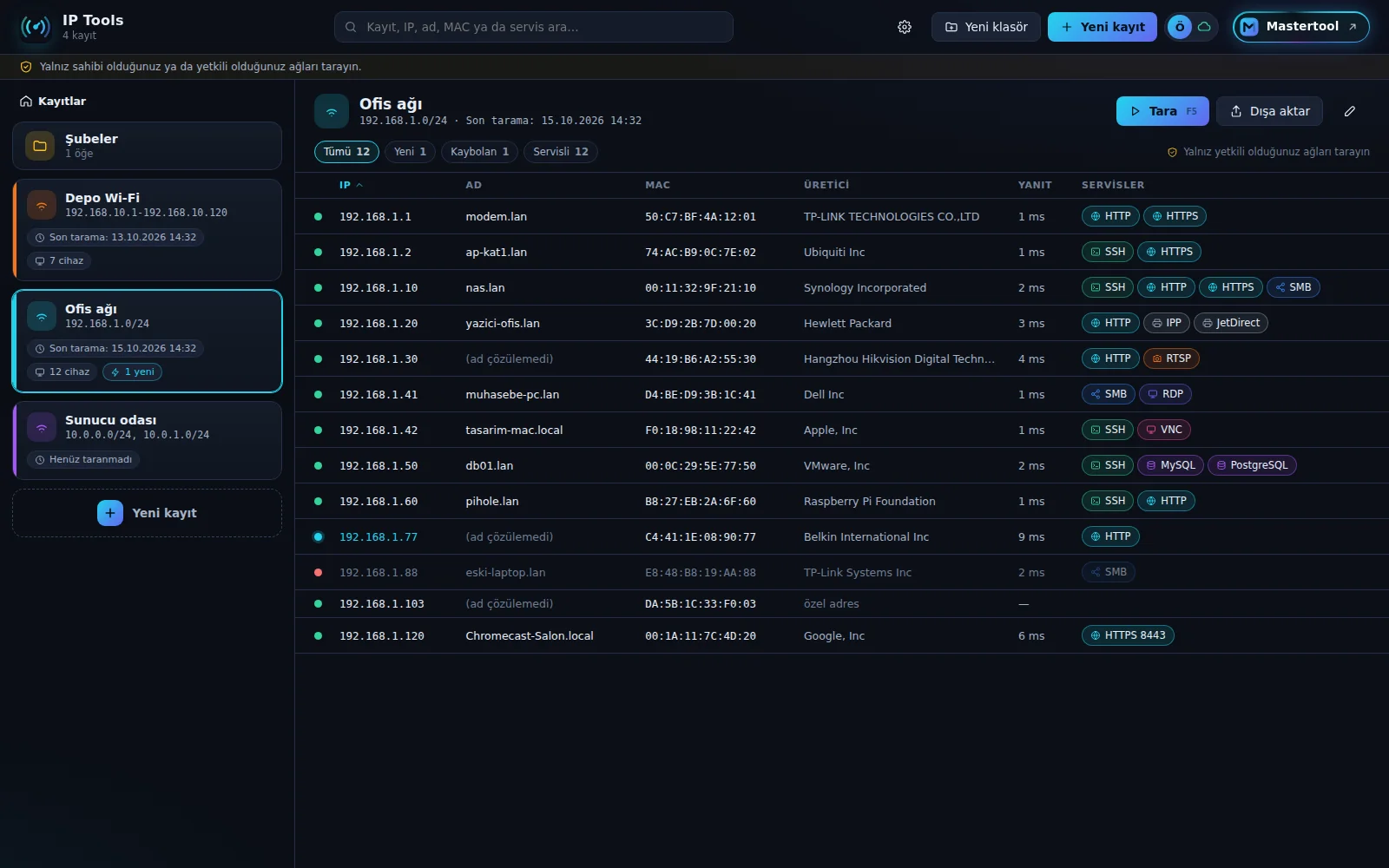1389x868 pixels.
Task: Select the Depo Wi-Fi record
Action: 147,229
